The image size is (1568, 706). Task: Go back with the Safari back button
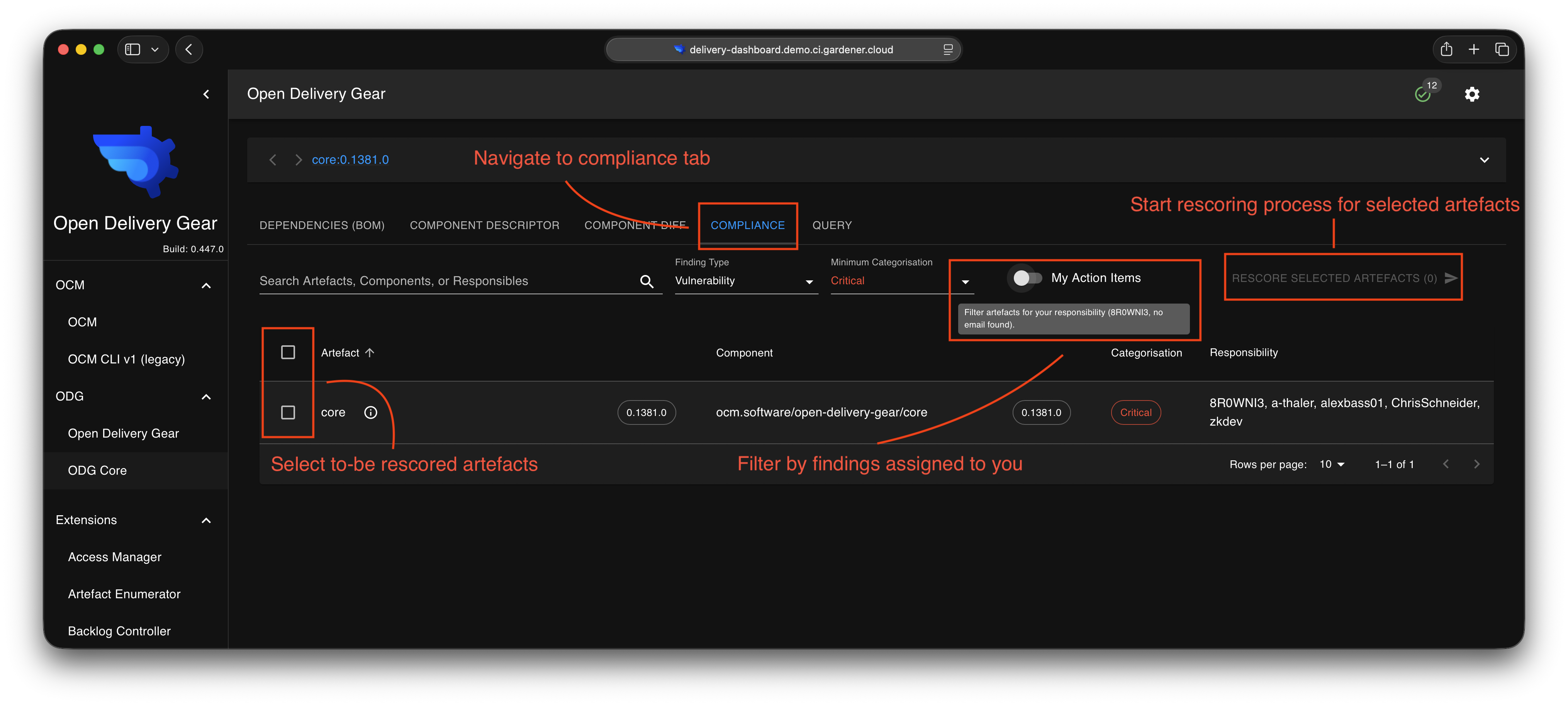189,49
